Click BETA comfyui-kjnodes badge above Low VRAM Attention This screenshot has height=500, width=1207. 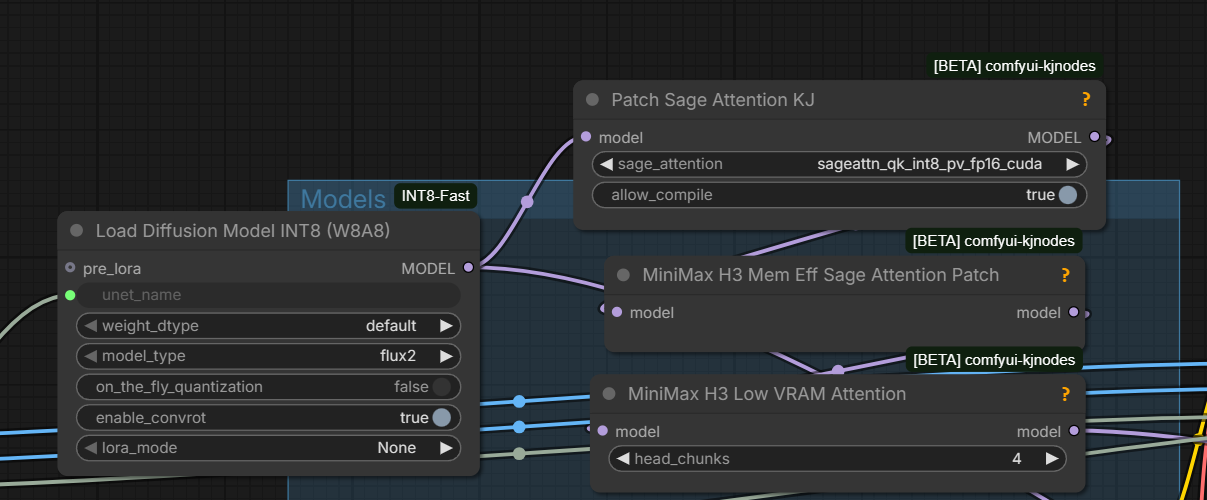tap(994, 360)
